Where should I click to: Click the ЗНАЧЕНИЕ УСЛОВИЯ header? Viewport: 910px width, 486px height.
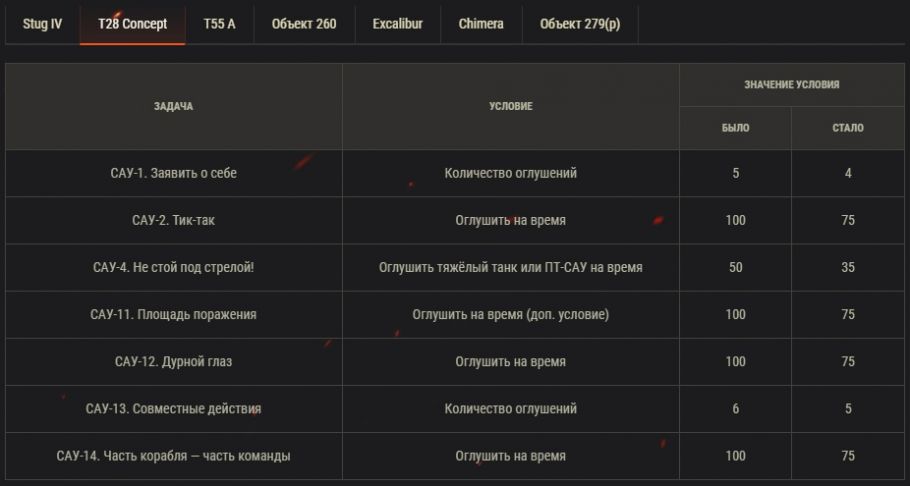click(x=792, y=85)
